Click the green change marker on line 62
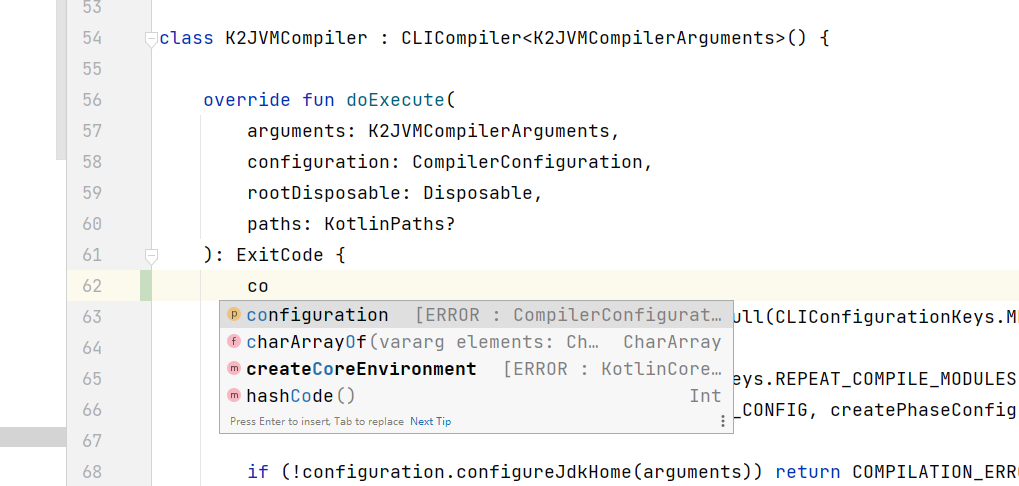 [146, 286]
